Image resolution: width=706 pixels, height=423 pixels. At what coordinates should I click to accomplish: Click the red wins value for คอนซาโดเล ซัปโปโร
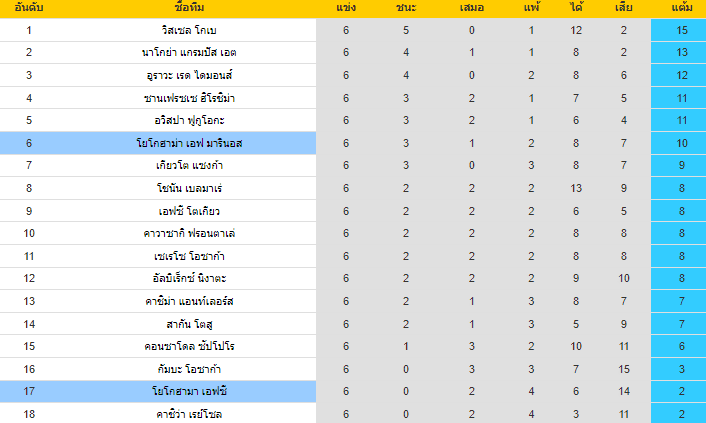(406, 346)
